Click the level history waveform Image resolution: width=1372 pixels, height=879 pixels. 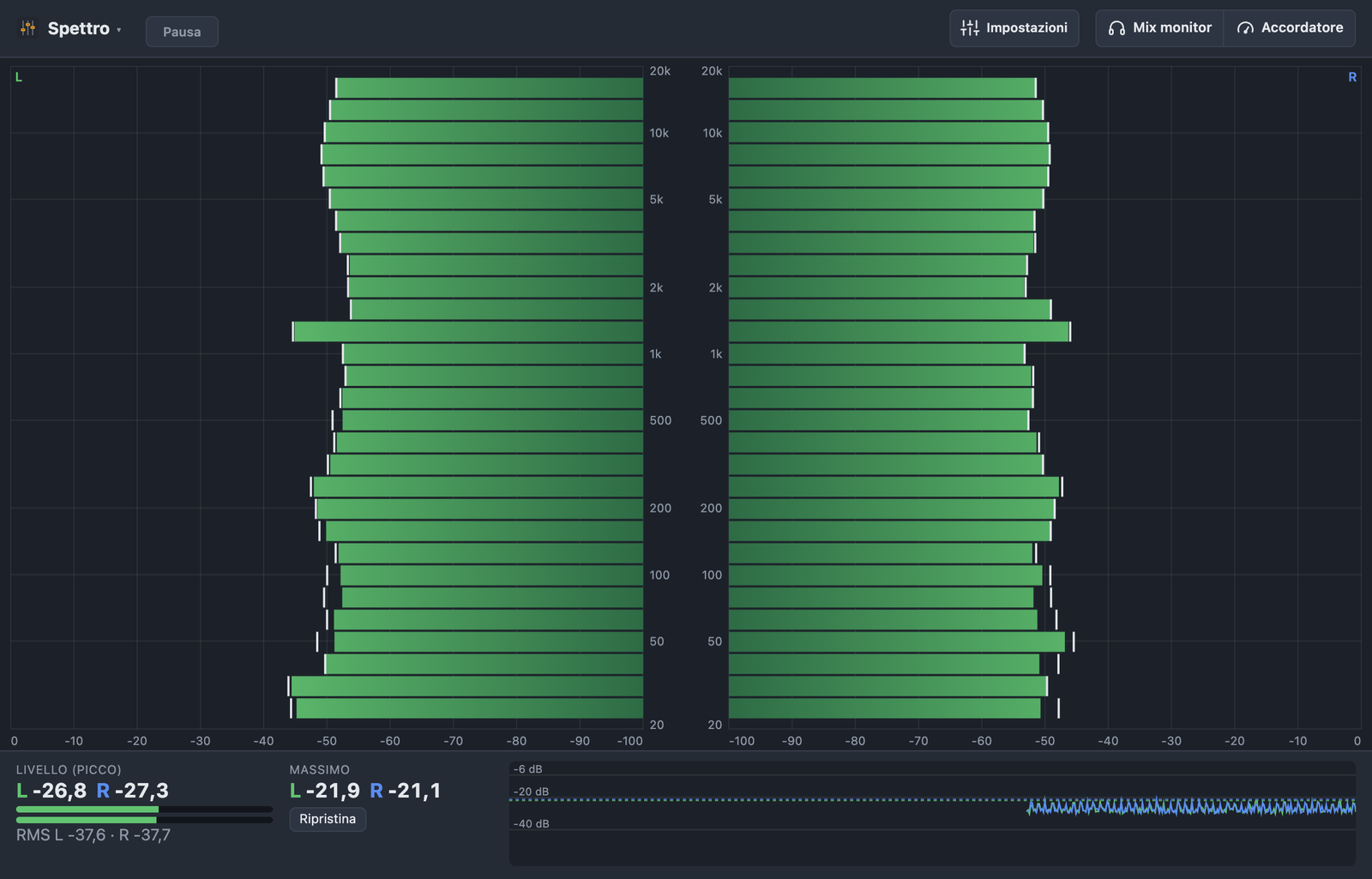(1192, 807)
